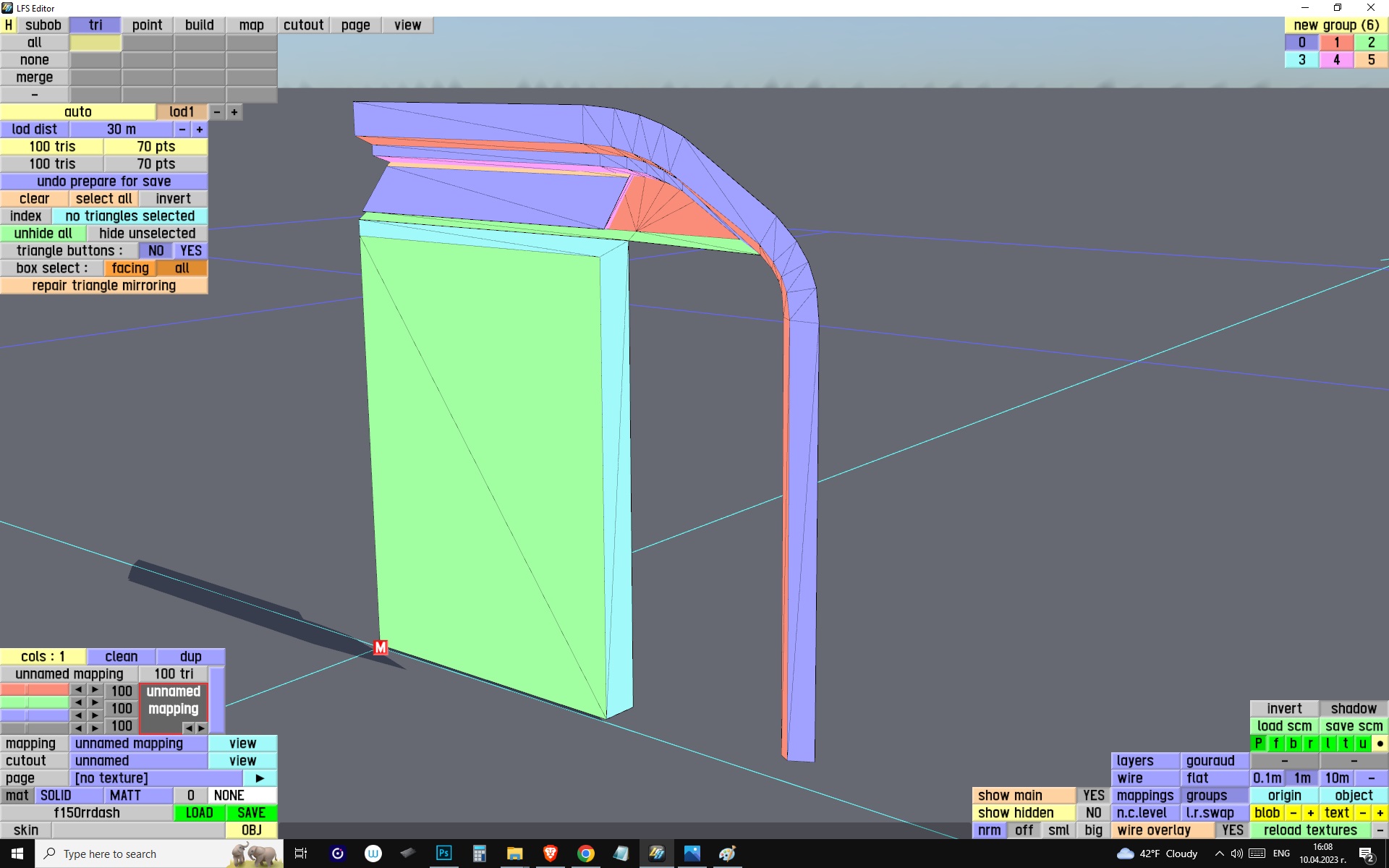Click mapping next arrow in unnamed mapping box
This screenshot has width=1389, height=868.
[202, 728]
